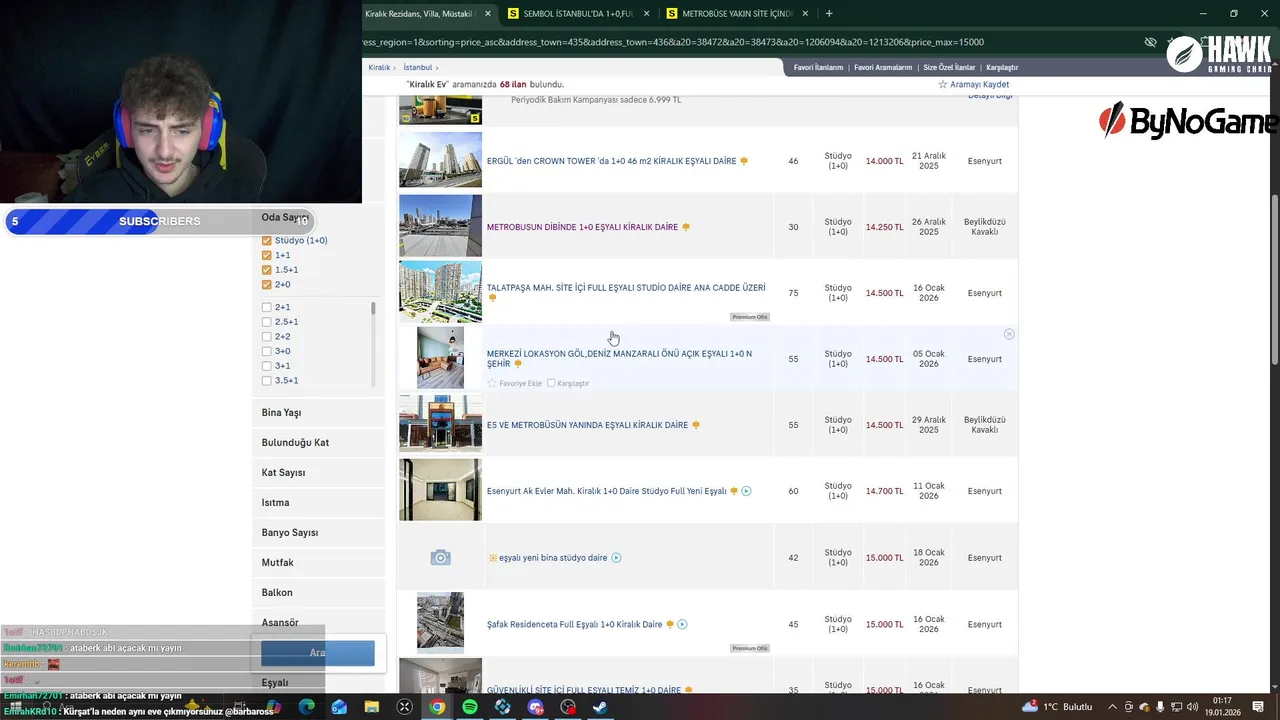The width and height of the screenshot is (1280, 720).
Task: Play video icon on eşyalı yeni bina listing
Action: (x=616, y=558)
